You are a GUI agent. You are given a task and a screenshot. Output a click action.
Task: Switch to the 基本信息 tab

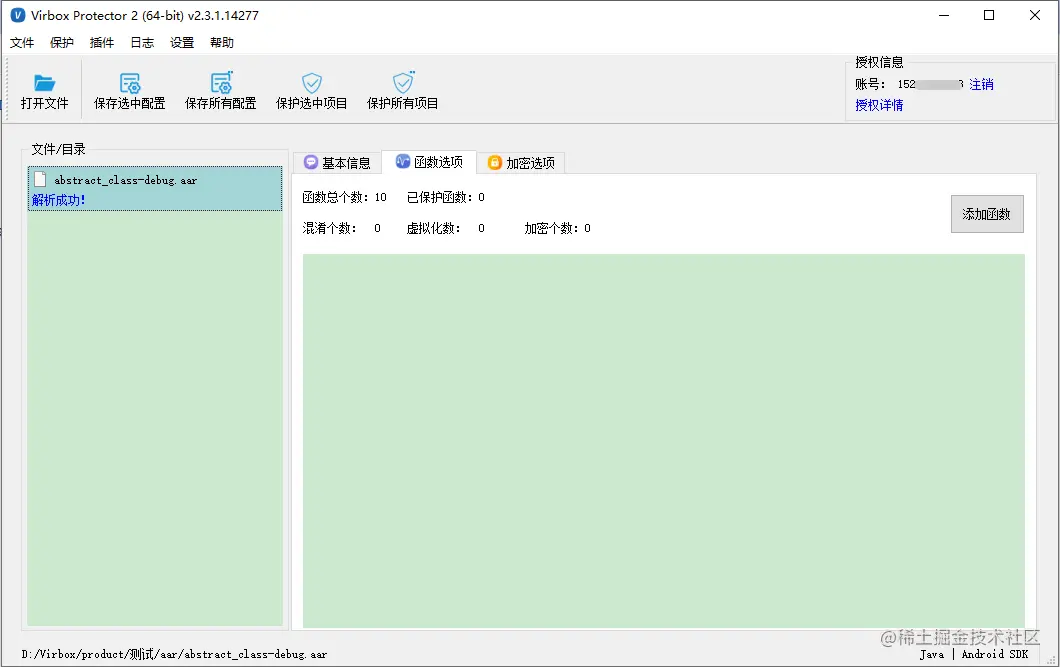coord(337,163)
